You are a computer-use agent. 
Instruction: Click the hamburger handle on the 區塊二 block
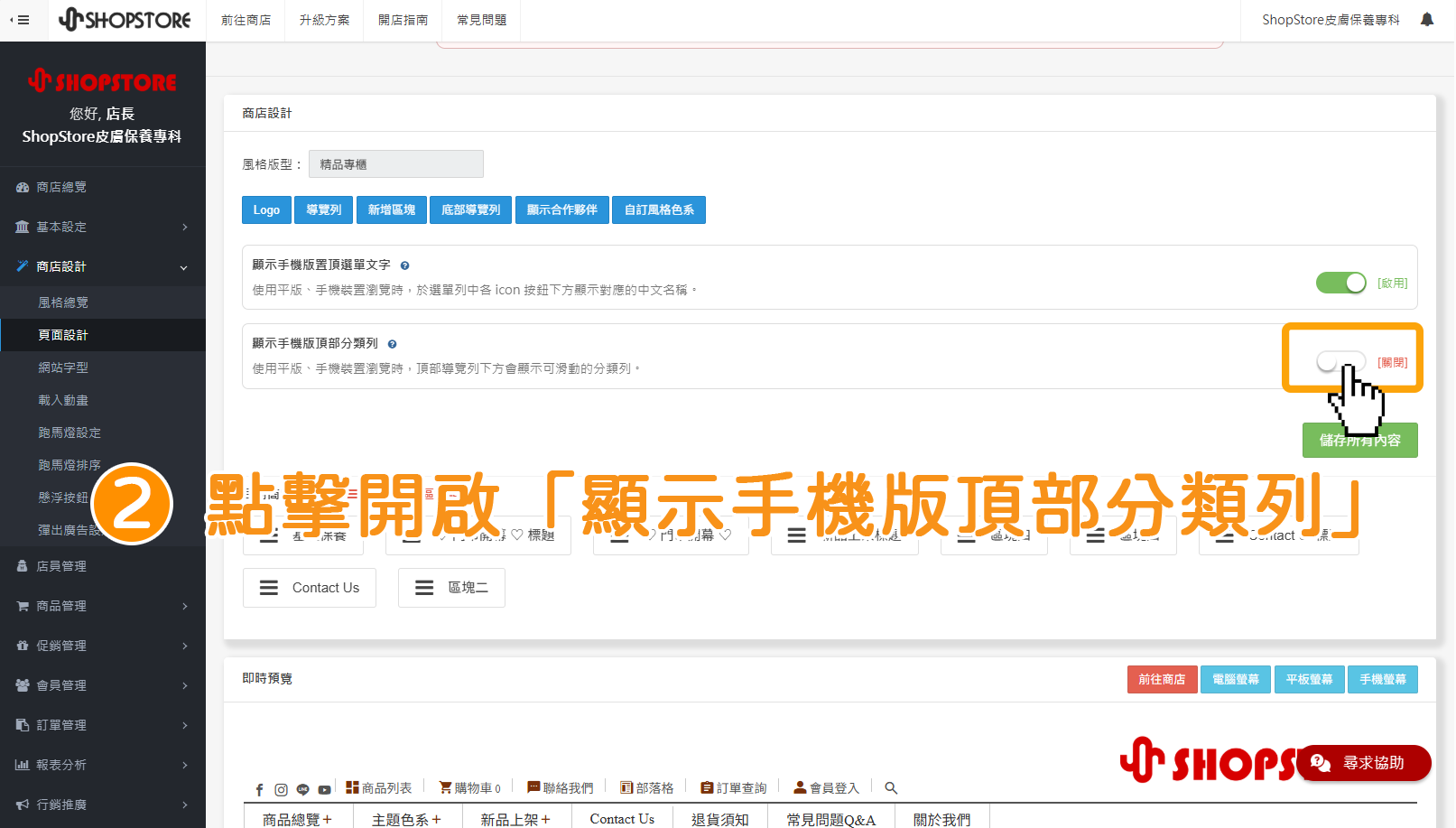[x=424, y=588]
